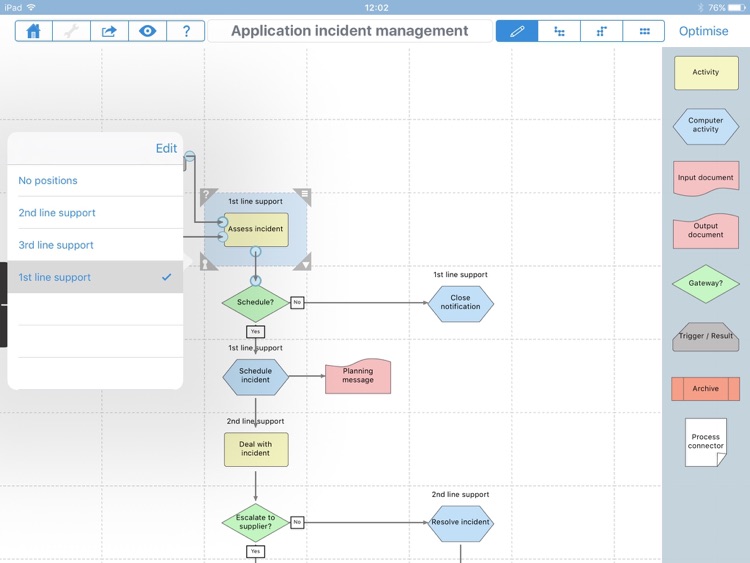The height and width of the screenshot is (563, 750).
Task: Tap Edit in the positions popover
Action: point(166,148)
